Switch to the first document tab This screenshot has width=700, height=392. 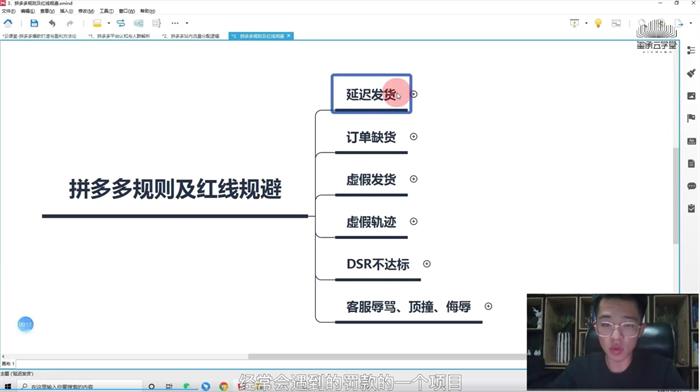[40, 36]
